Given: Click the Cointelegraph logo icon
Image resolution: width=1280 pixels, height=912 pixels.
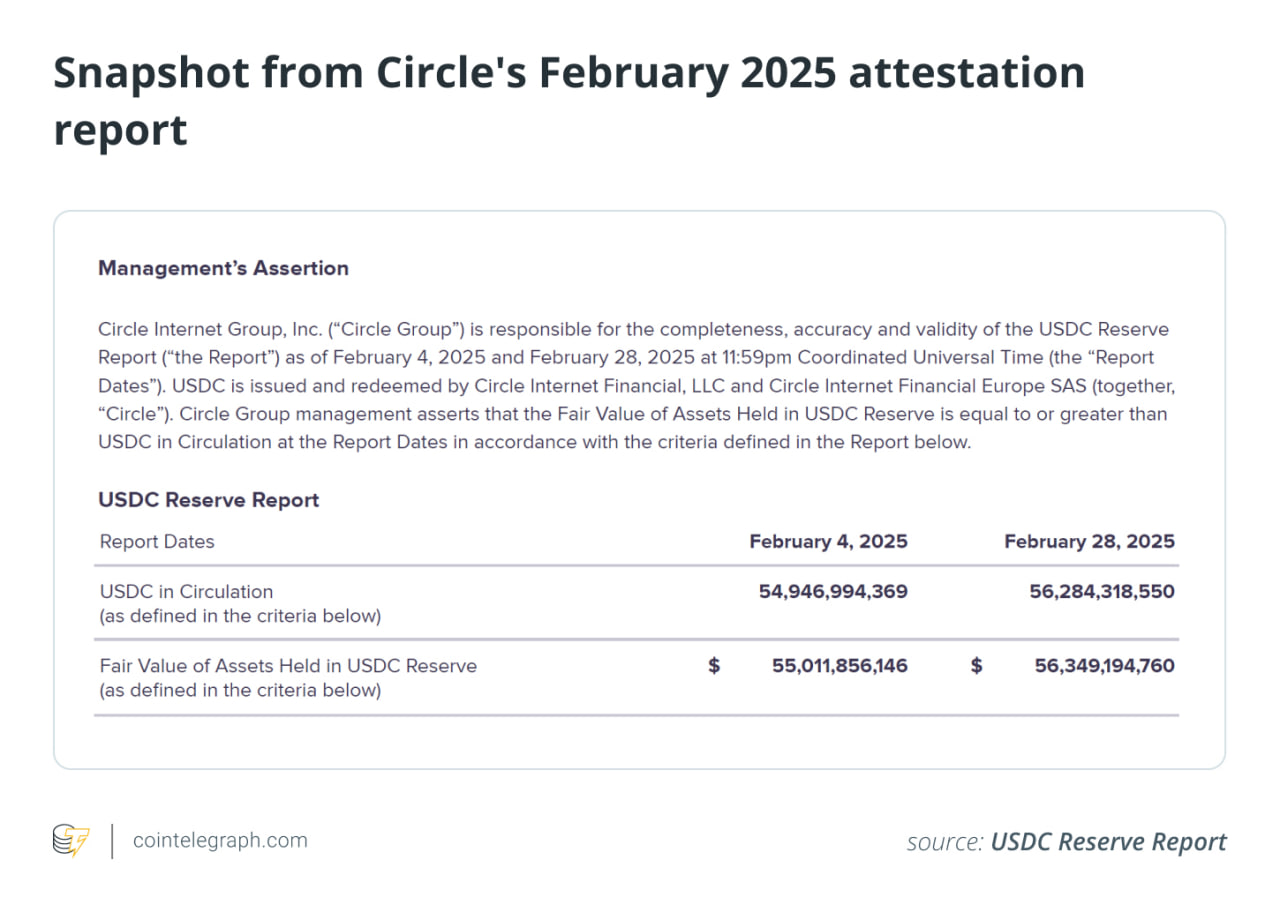Looking at the screenshot, I should click(x=71, y=841).
